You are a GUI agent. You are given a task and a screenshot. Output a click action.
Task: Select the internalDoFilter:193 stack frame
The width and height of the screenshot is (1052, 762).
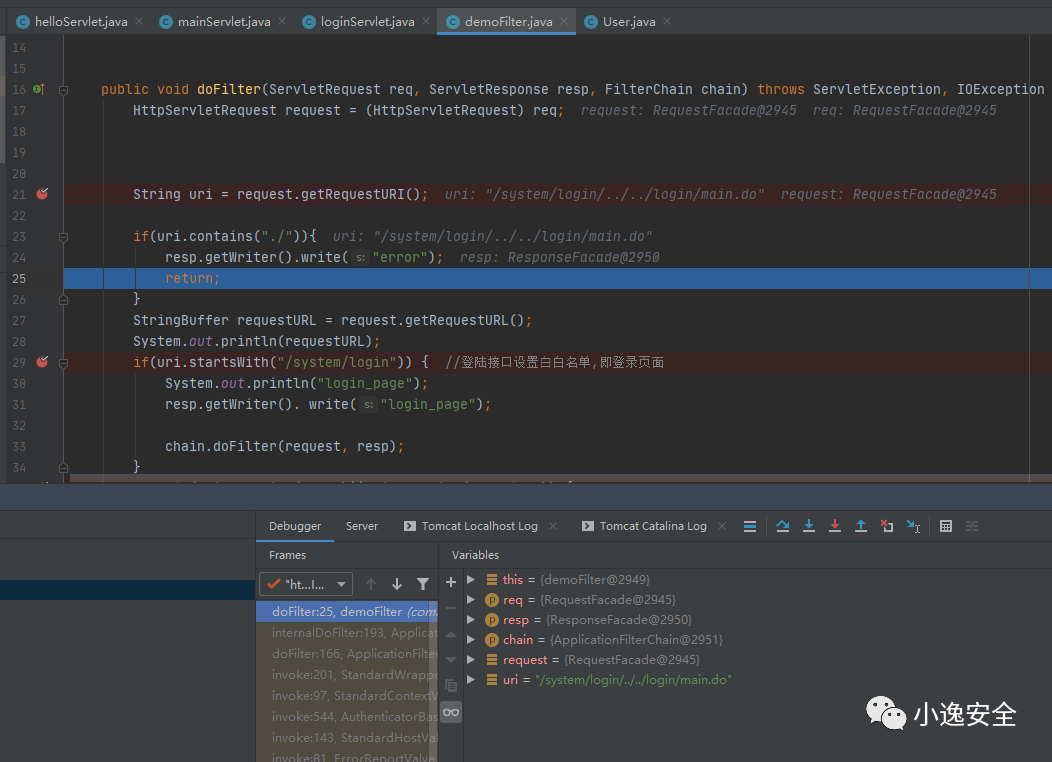pos(347,633)
